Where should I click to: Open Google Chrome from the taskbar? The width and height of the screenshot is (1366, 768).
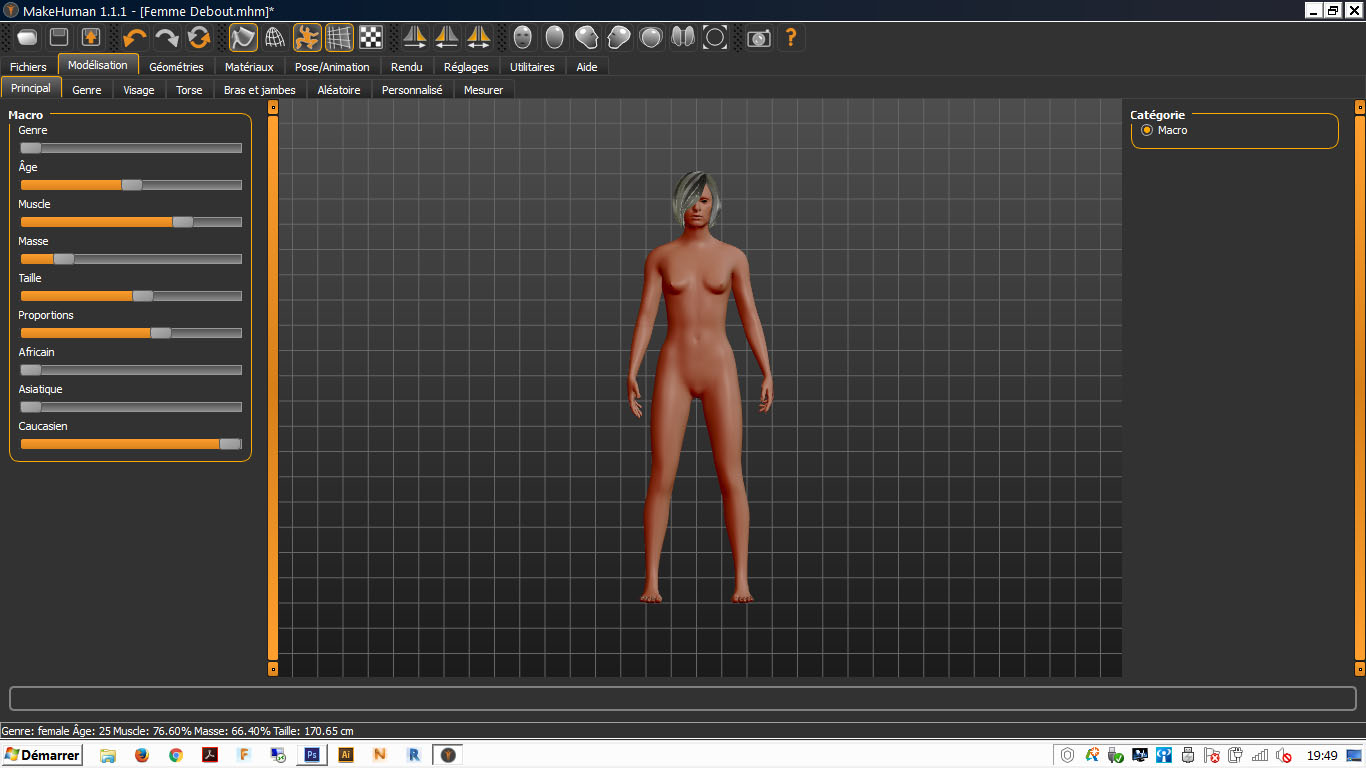(x=176, y=755)
